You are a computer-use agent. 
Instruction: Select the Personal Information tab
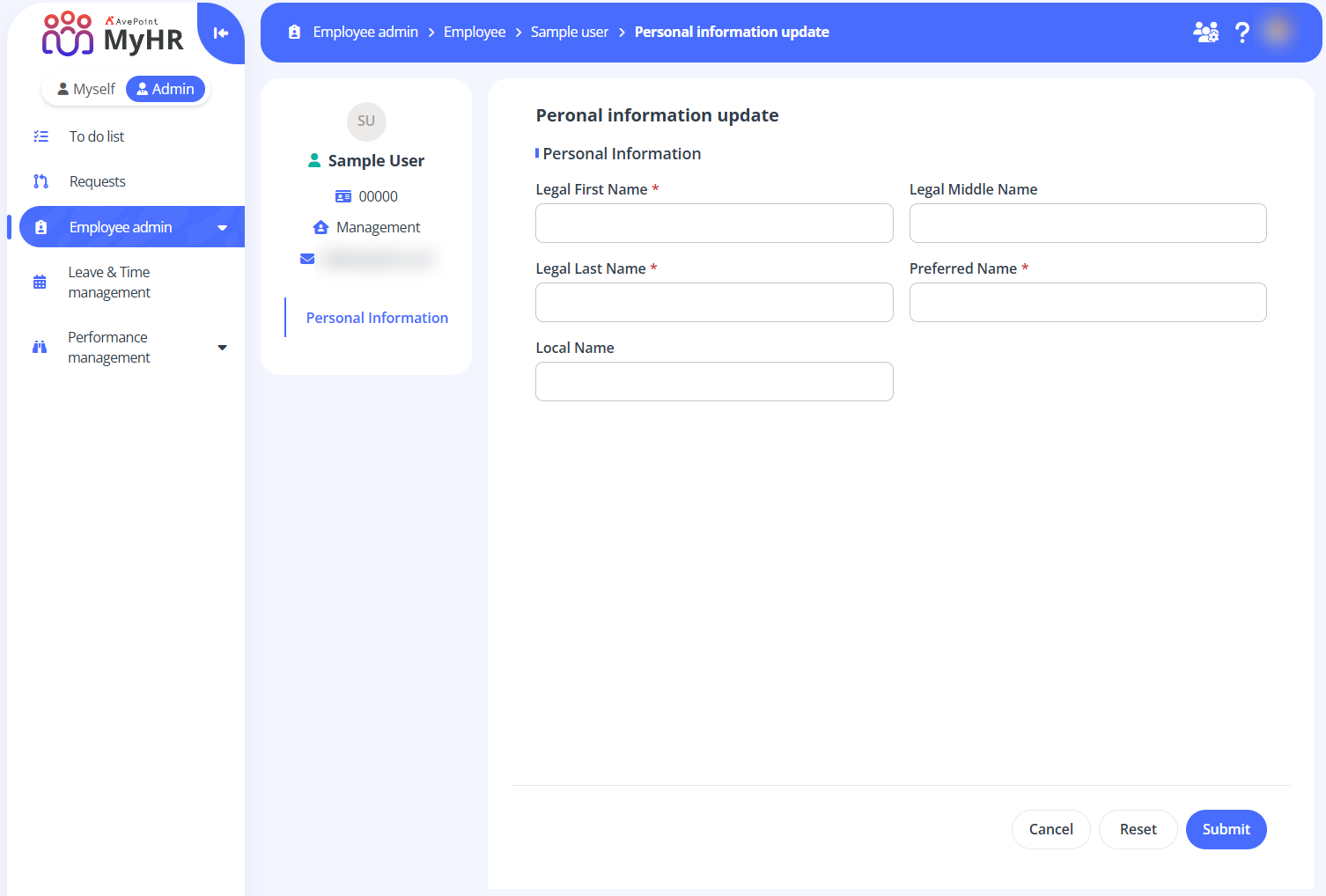tap(377, 318)
